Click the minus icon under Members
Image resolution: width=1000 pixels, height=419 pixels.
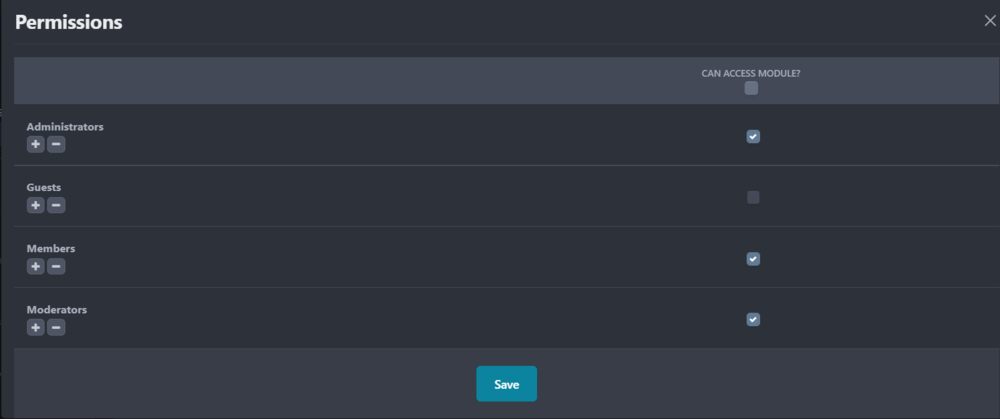(x=57, y=267)
